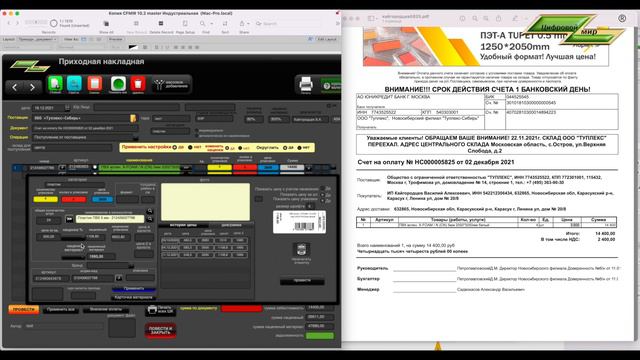Viewport: 640px width, 360px height.
Task: Click the Sort toolbar icon
Action: [x=225, y=24]
